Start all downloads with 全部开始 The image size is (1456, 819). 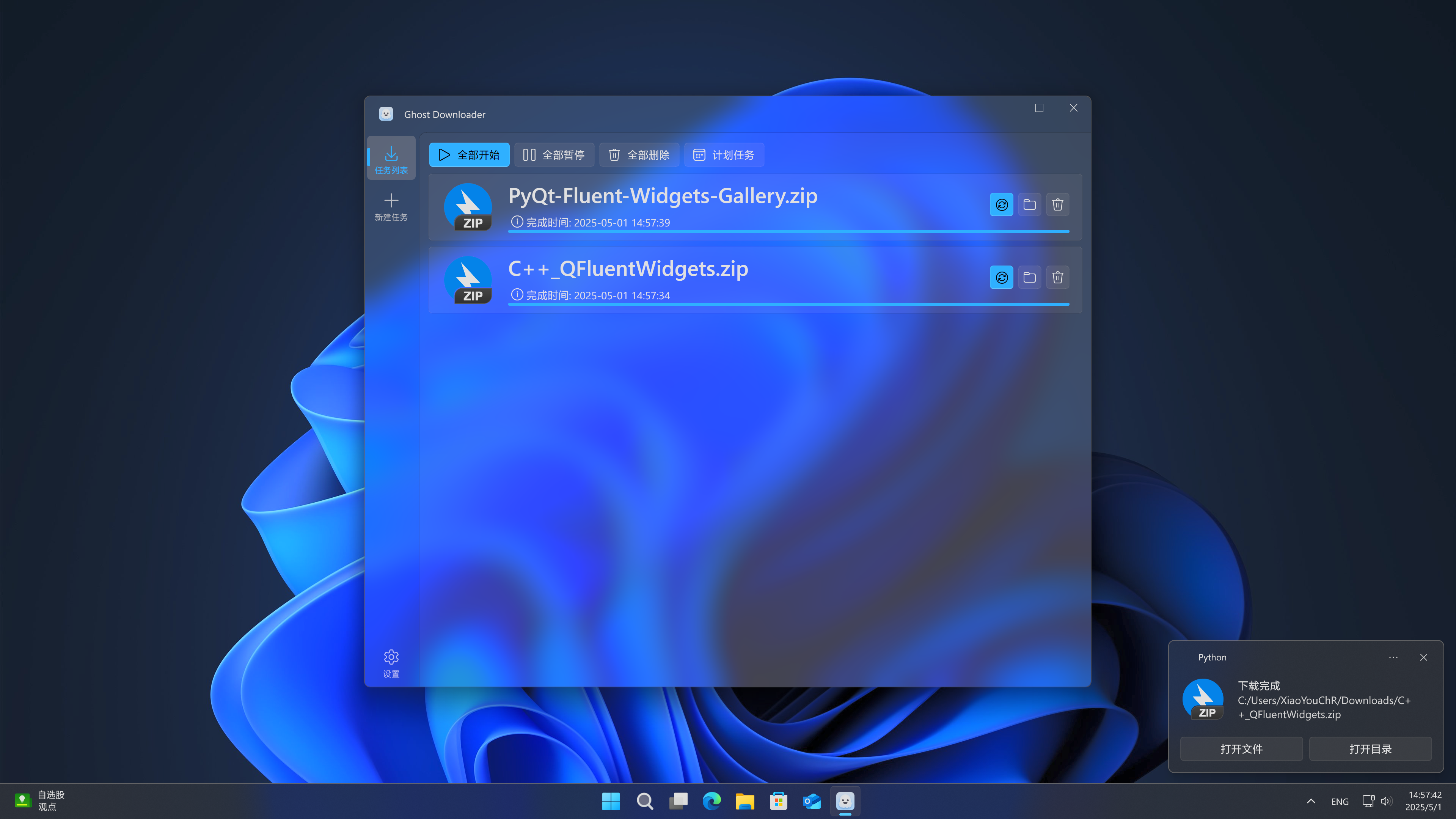tap(468, 154)
